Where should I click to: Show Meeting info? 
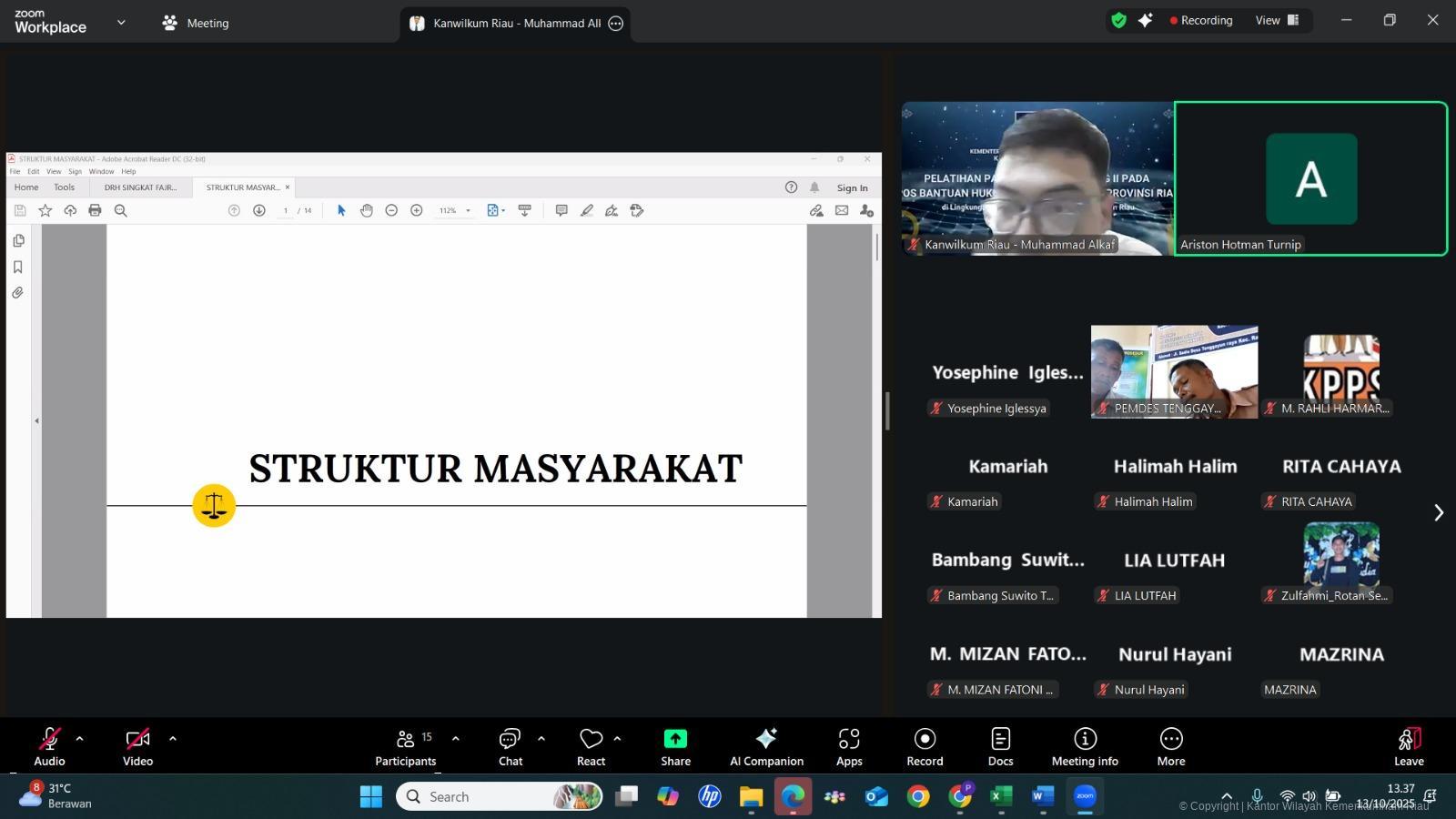point(1085,746)
